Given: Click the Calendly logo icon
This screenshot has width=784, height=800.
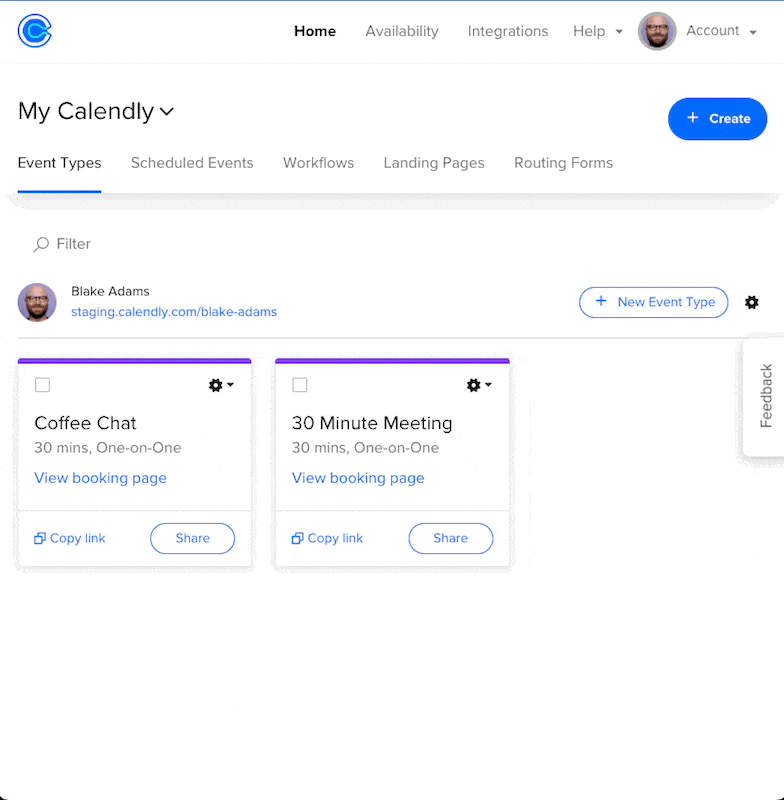Looking at the screenshot, I should 35,31.
